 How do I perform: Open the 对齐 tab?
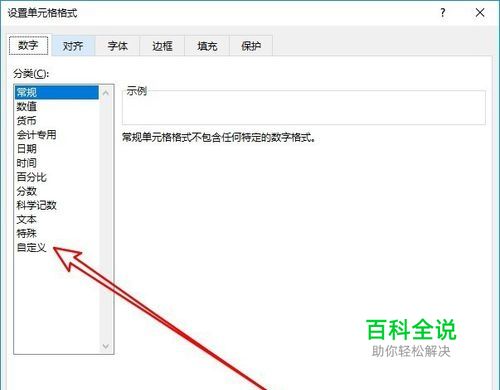click(x=73, y=46)
